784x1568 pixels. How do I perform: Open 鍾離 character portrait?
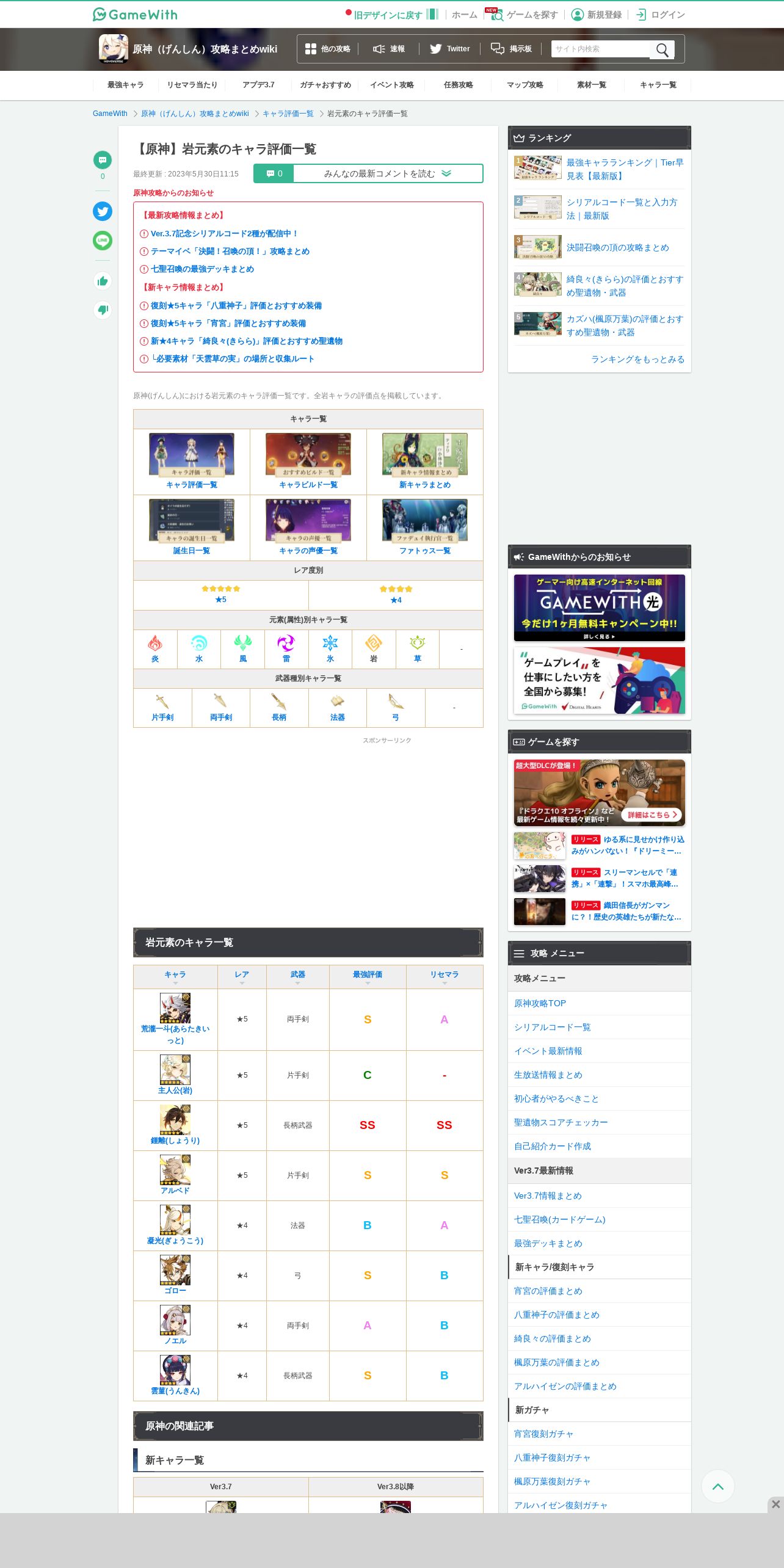pyautogui.click(x=175, y=1120)
